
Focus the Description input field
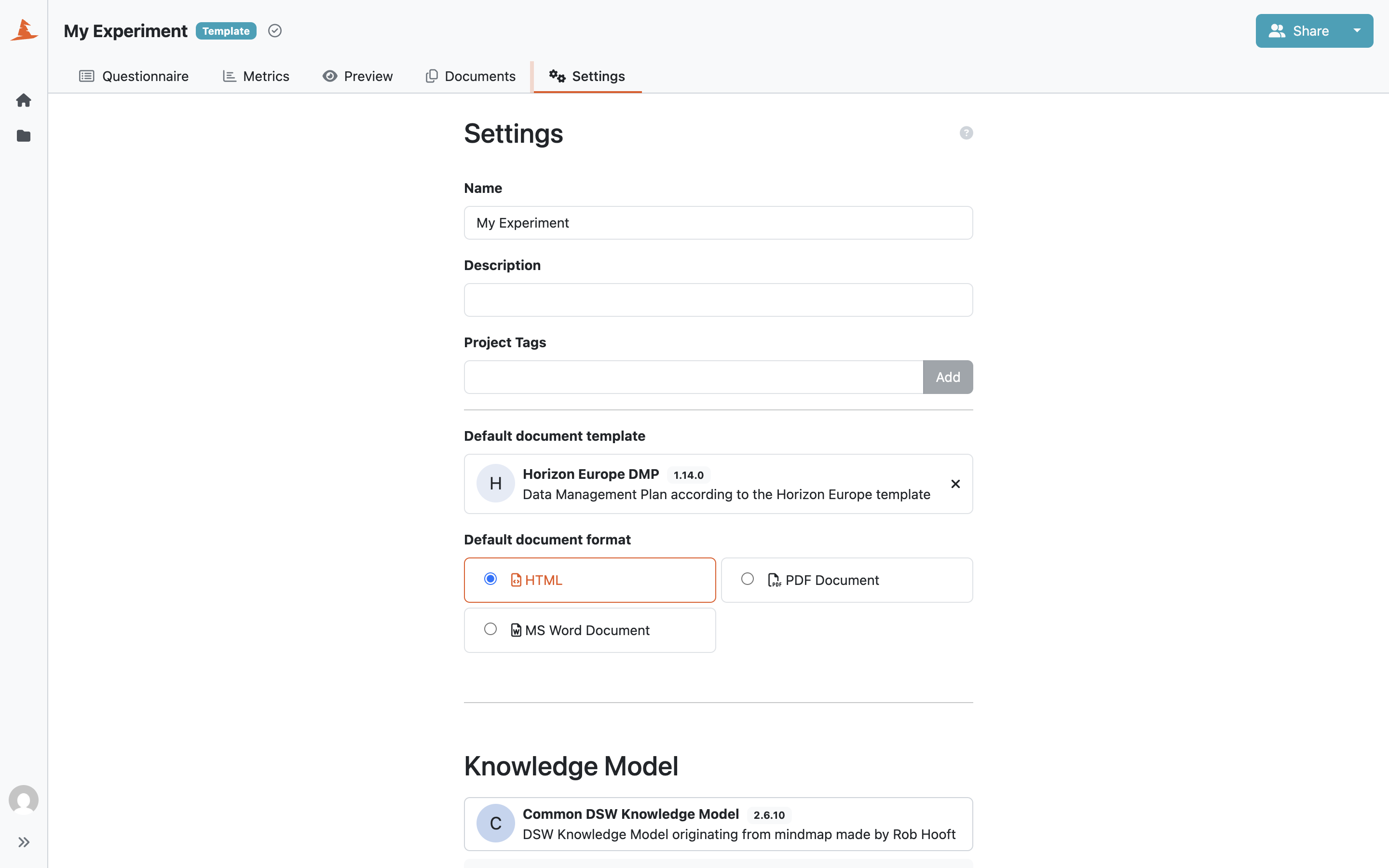[x=718, y=299]
